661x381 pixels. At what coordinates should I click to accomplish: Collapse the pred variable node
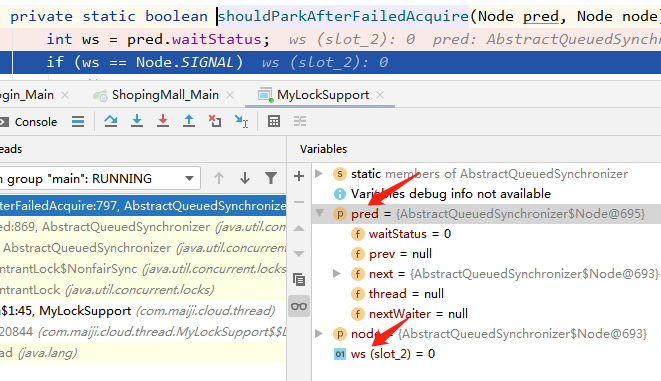[320, 213]
